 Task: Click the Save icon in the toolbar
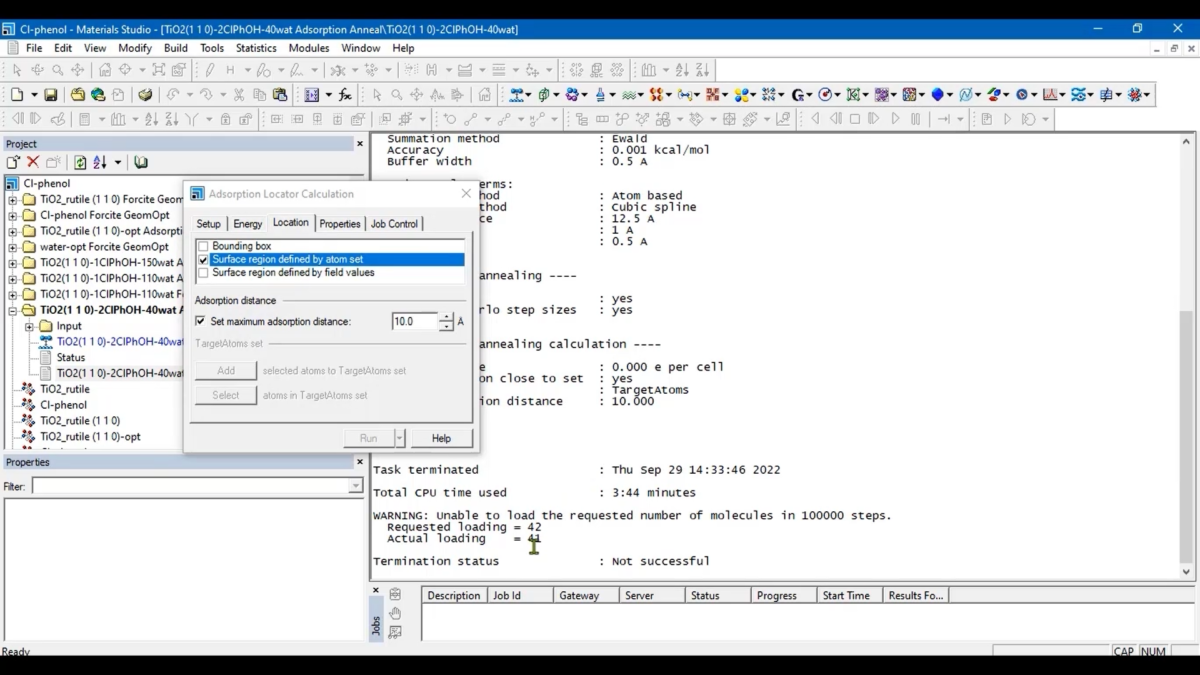tap(50, 95)
